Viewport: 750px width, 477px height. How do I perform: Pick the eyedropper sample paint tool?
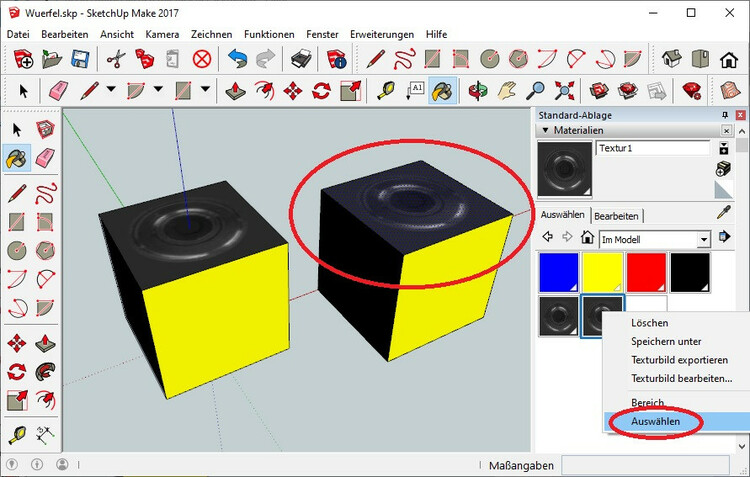tap(725, 212)
